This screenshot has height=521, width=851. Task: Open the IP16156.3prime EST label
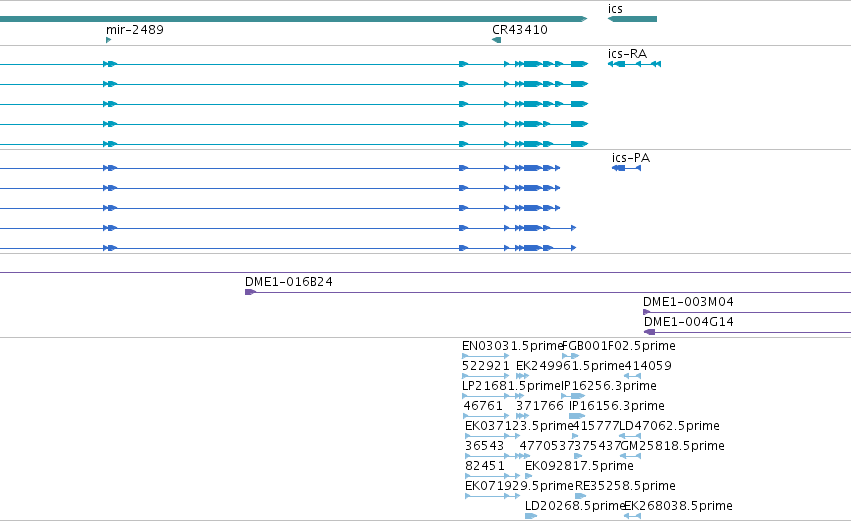coord(617,406)
